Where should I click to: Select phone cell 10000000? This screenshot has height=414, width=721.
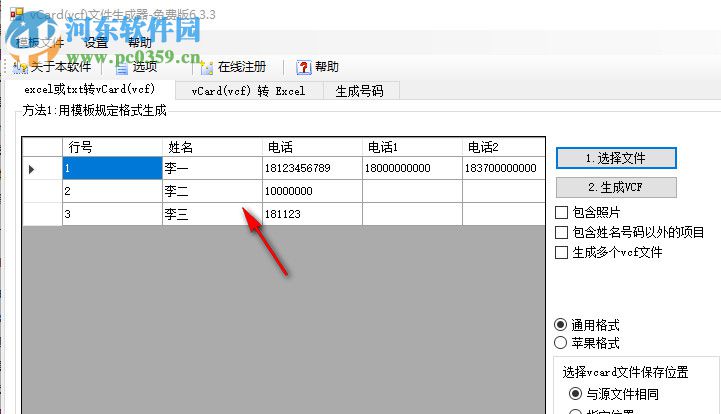(x=312, y=191)
